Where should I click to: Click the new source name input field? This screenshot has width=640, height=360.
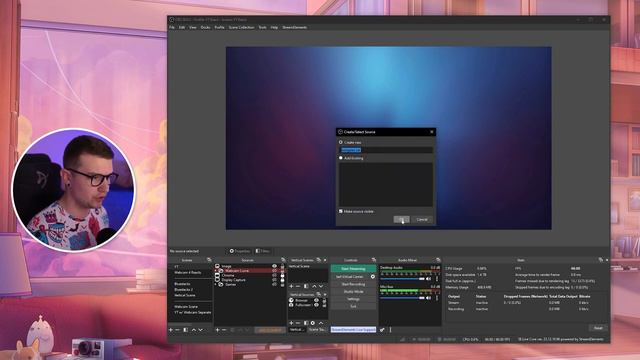[386, 150]
